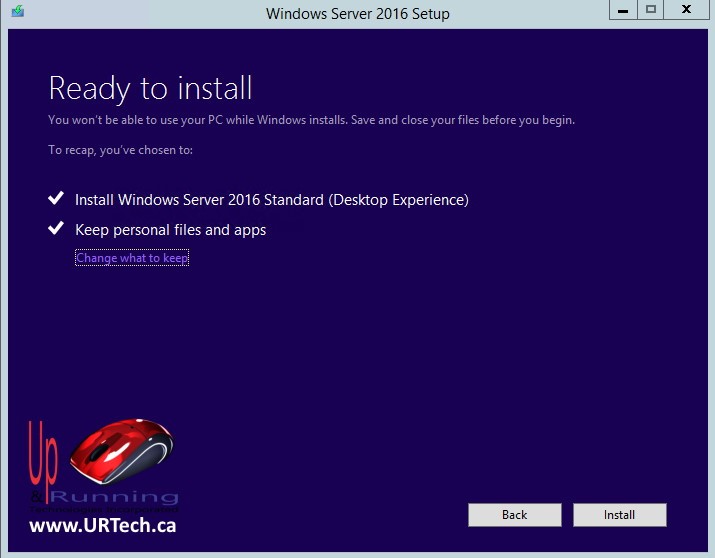The height and width of the screenshot is (558, 715).
Task: Click the Setup icon in the title bar
Action: click(x=17, y=12)
